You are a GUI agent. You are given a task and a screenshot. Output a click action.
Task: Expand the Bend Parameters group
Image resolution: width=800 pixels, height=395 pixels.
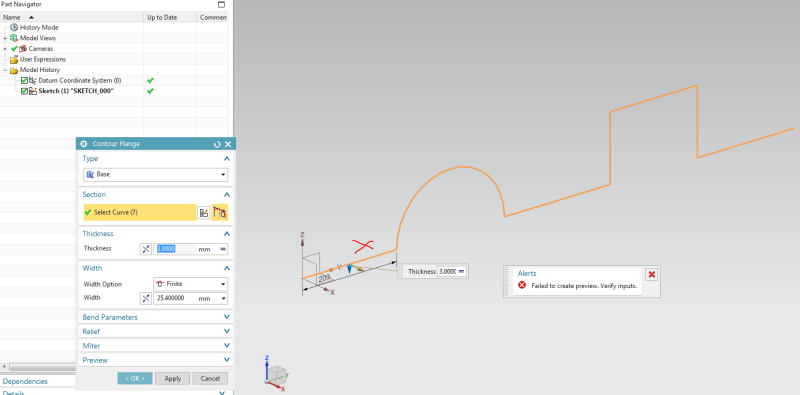(227, 317)
